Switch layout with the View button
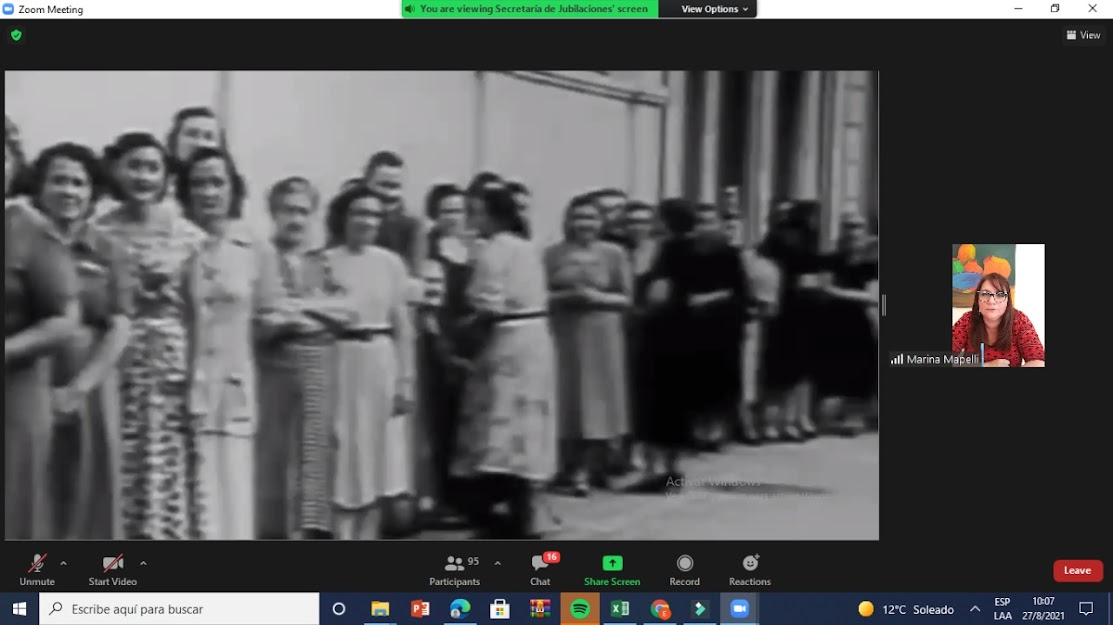This screenshot has height=625, width=1113. point(1083,35)
